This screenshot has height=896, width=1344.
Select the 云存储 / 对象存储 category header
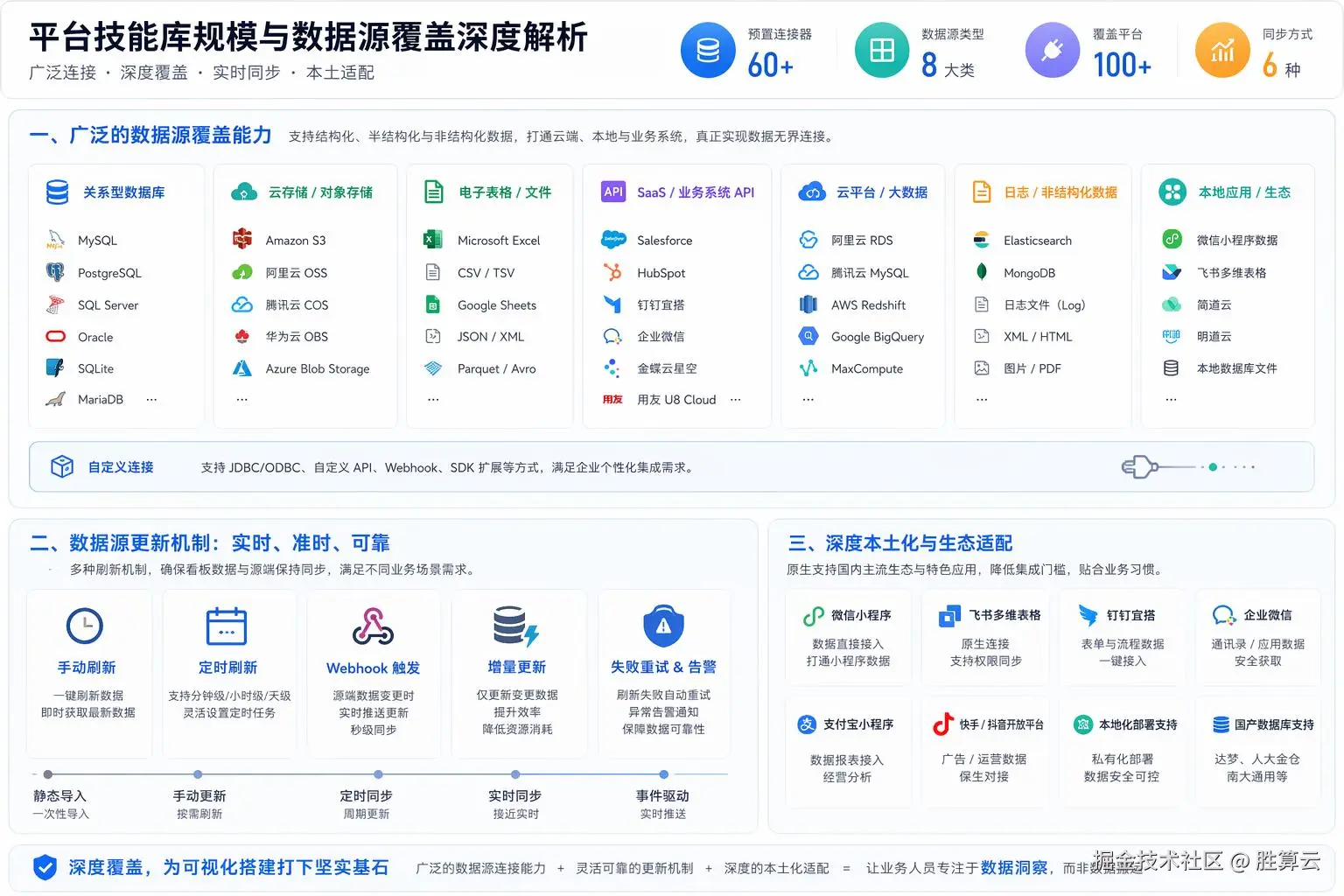coord(320,192)
